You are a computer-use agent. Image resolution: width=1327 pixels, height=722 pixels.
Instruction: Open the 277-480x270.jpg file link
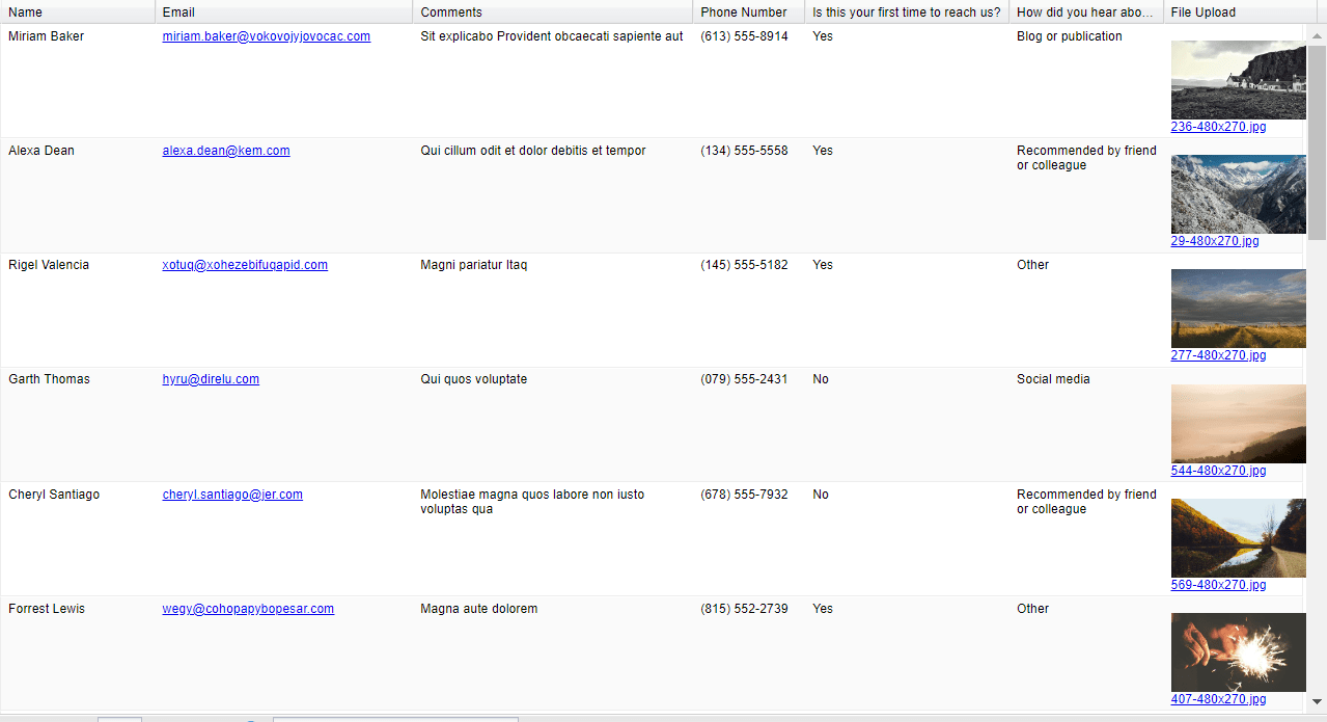pyautogui.click(x=1218, y=356)
